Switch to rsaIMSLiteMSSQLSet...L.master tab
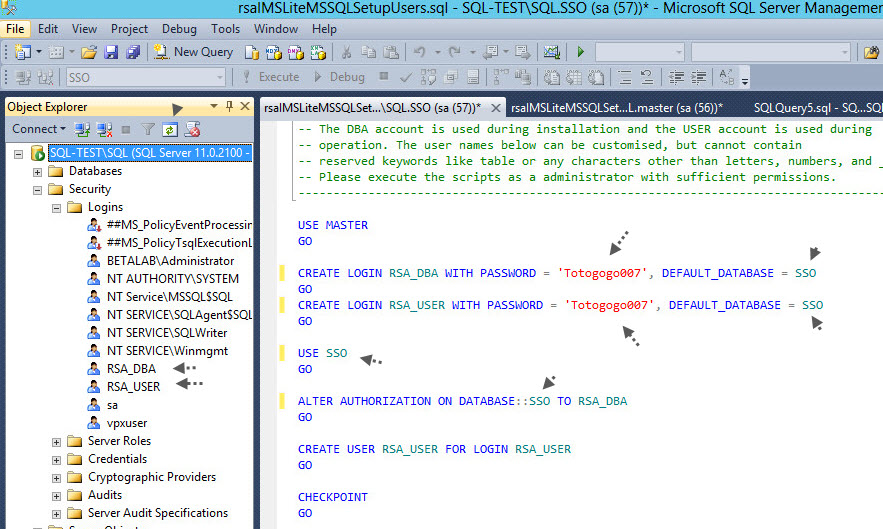Image resolution: width=883 pixels, height=529 pixels. pyautogui.click(x=617, y=108)
